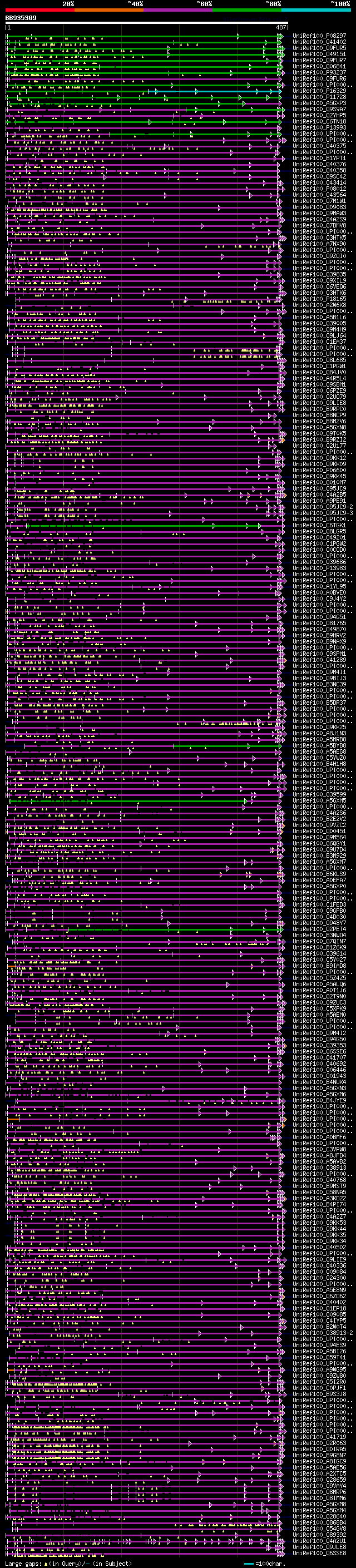Image resolution: width=356 pixels, height=1568 pixels.
Task: Open hit UniRef100_Q9FUR5
Action: (x=319, y=48)
